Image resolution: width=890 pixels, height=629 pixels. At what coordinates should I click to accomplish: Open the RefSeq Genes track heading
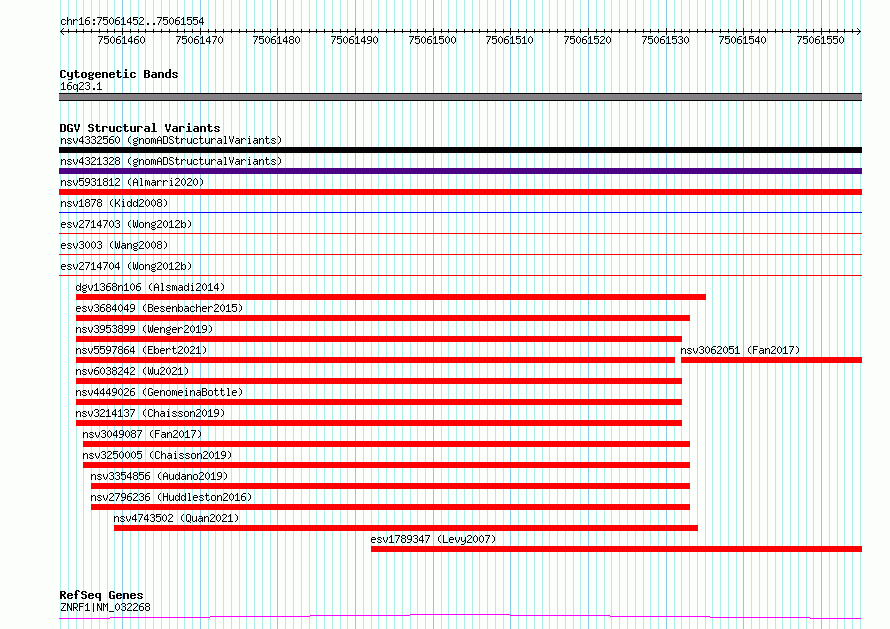click(101, 595)
